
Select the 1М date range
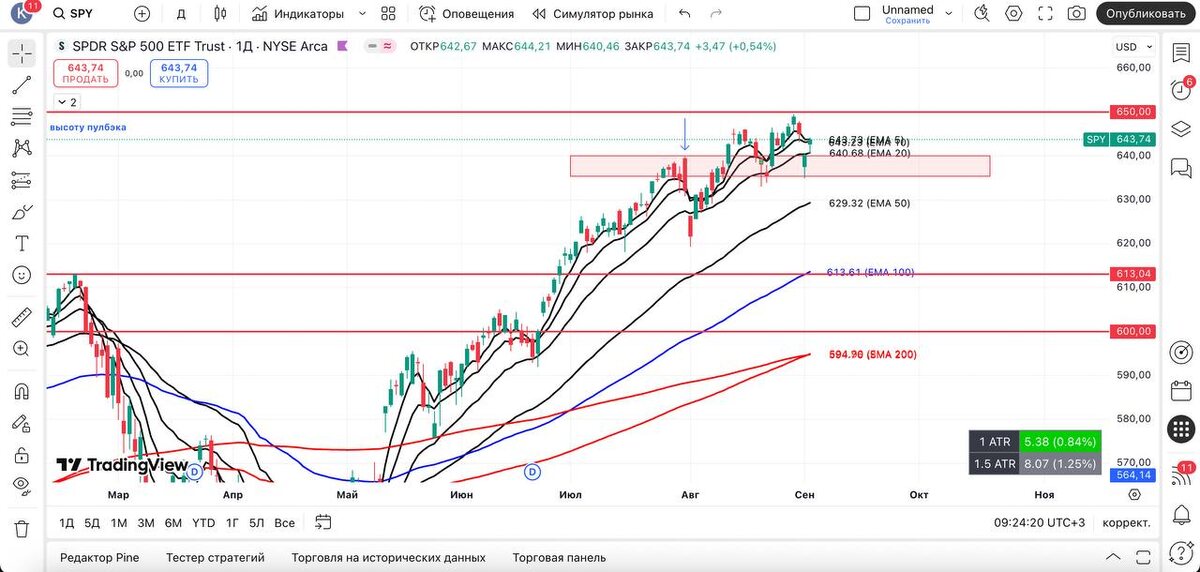coord(119,522)
